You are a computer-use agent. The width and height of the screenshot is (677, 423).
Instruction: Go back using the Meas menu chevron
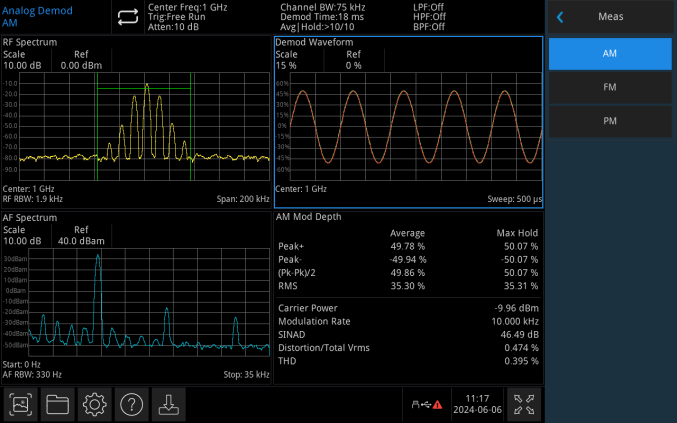pyautogui.click(x=561, y=17)
